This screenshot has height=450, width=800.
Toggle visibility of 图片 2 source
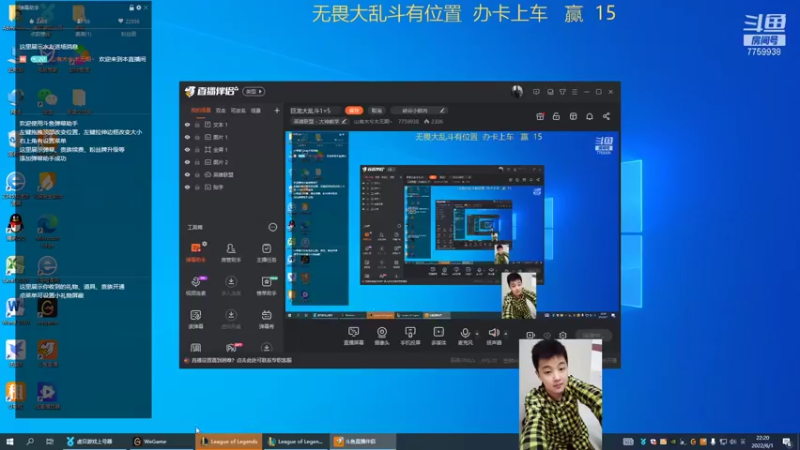pyautogui.click(x=187, y=162)
